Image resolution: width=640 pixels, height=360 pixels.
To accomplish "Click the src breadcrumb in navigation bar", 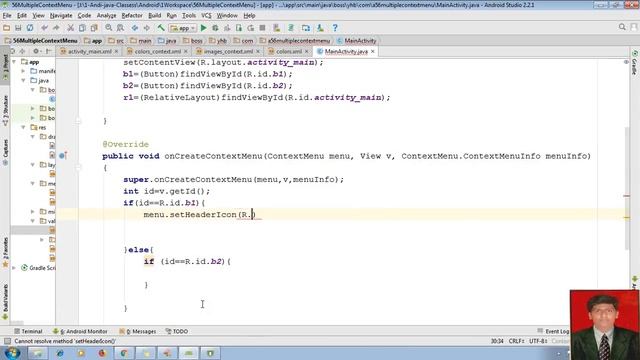I will (x=116, y=41).
